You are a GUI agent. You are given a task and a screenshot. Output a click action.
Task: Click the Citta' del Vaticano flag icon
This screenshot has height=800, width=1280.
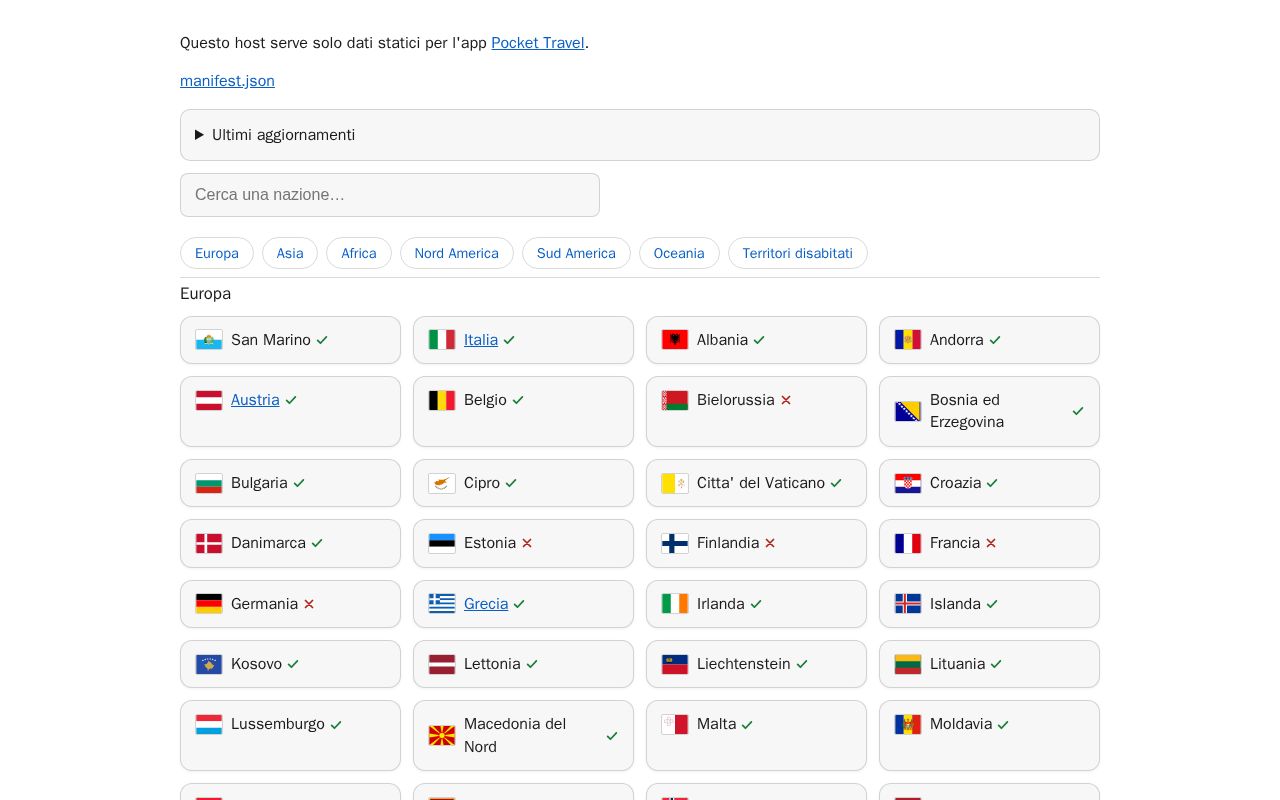675,483
